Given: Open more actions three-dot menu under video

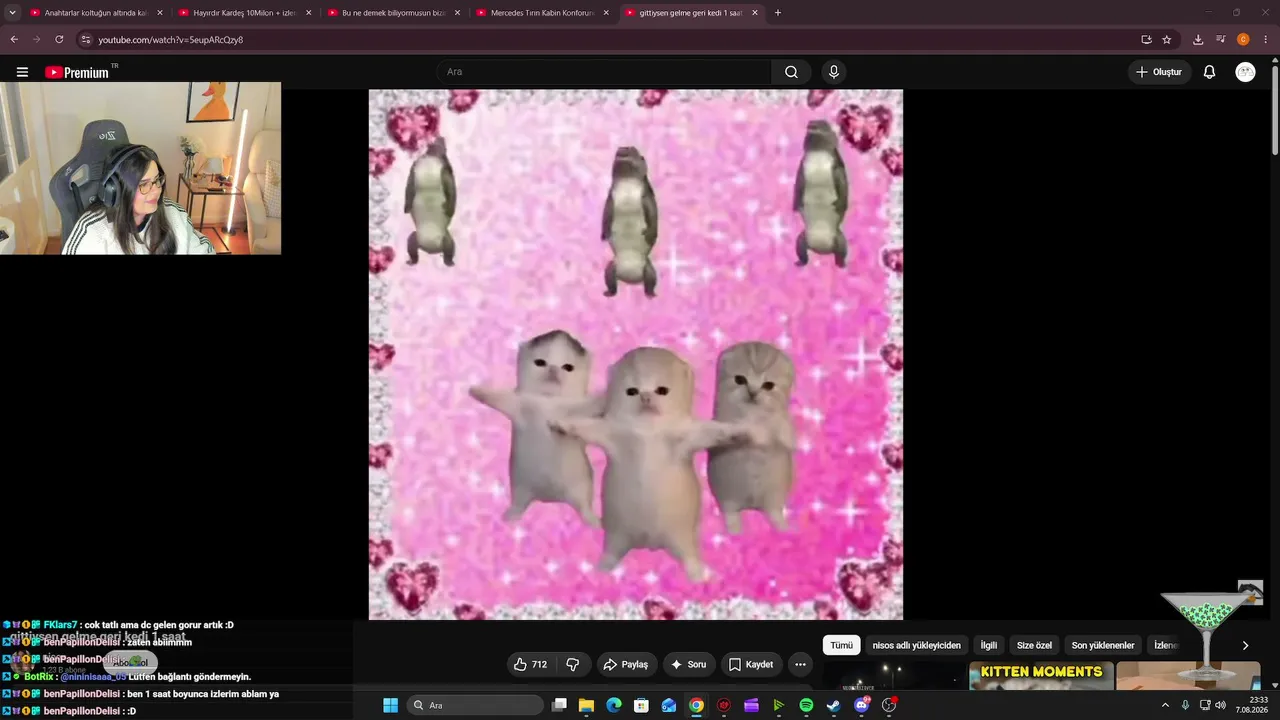Looking at the screenshot, I should click(x=800, y=664).
